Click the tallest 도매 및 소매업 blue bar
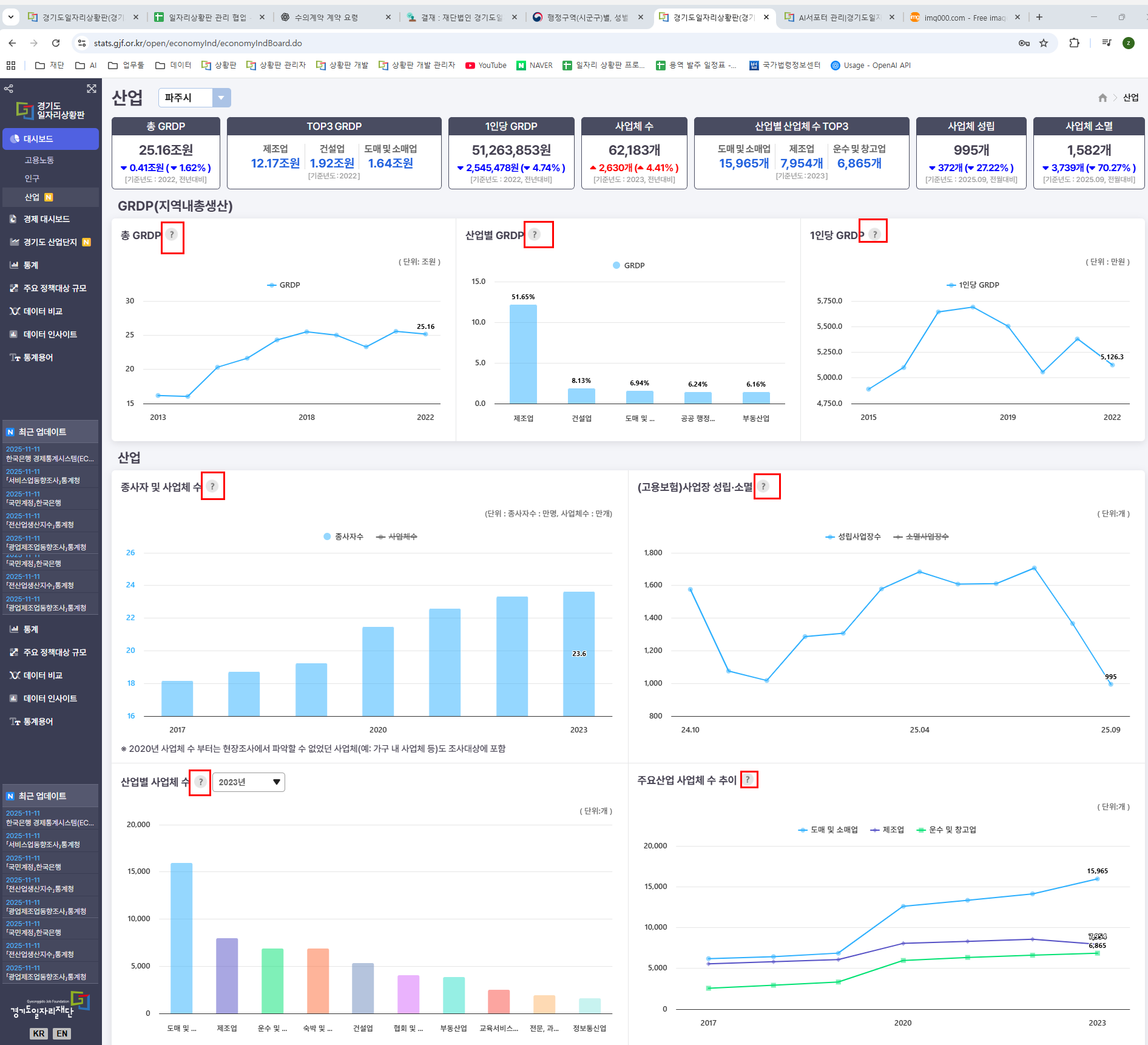The height and width of the screenshot is (1045, 1148). coord(181,937)
